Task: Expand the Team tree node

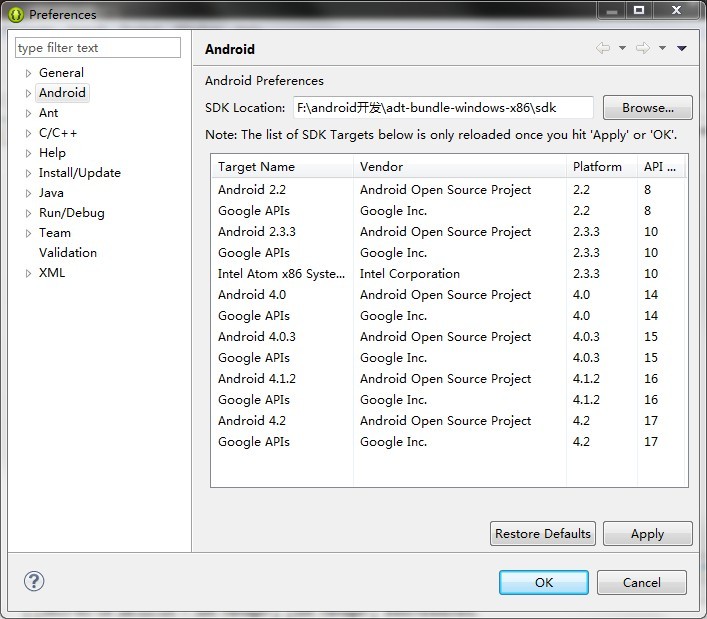Action: coord(28,233)
